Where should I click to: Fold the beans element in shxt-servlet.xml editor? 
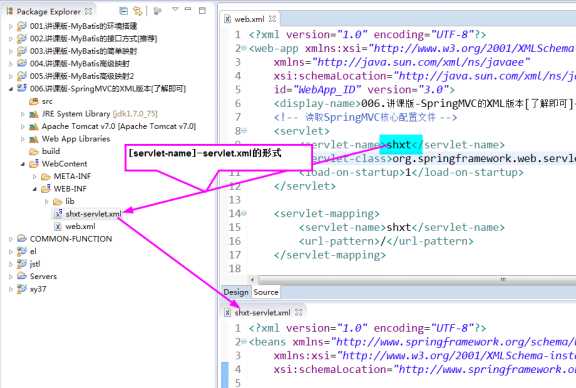244,342
